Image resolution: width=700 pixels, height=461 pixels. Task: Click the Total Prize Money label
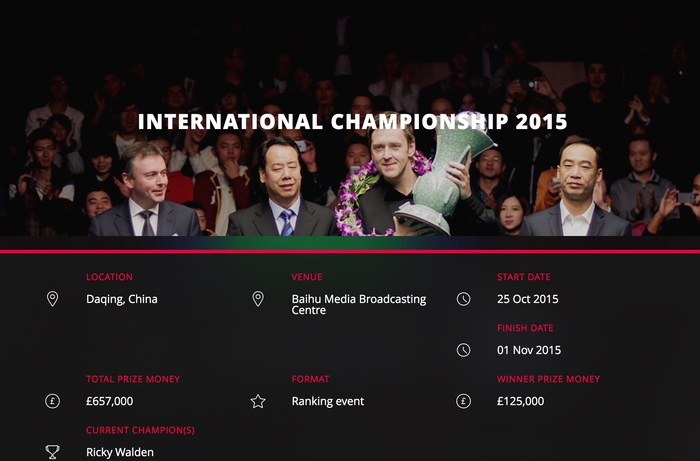pos(133,379)
